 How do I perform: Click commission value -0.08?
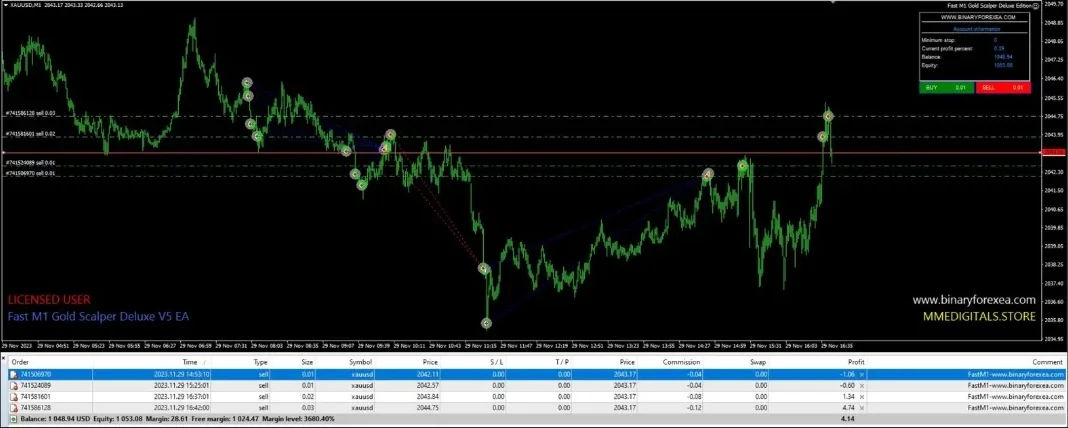pyautogui.click(x=693, y=396)
